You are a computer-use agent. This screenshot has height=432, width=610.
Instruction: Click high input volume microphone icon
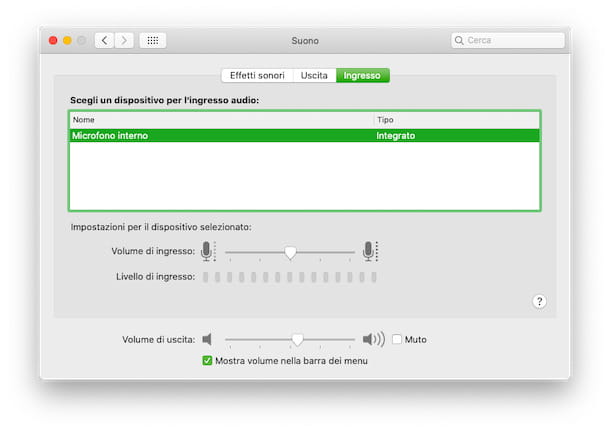pos(370,251)
